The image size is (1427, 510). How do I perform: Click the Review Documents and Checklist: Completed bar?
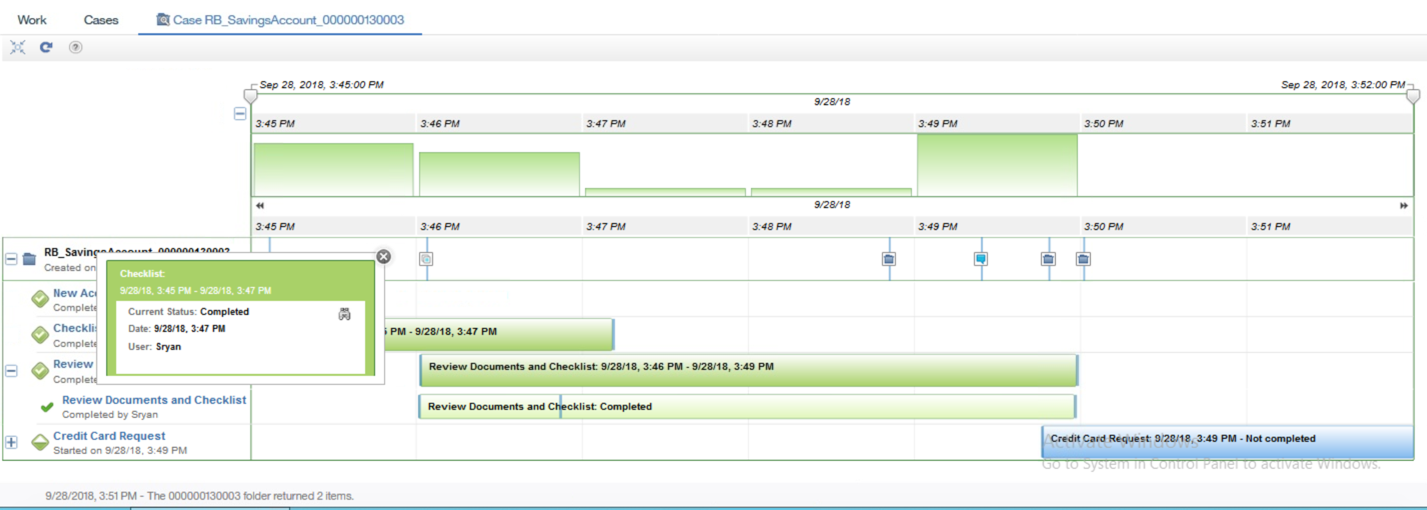tap(747, 407)
